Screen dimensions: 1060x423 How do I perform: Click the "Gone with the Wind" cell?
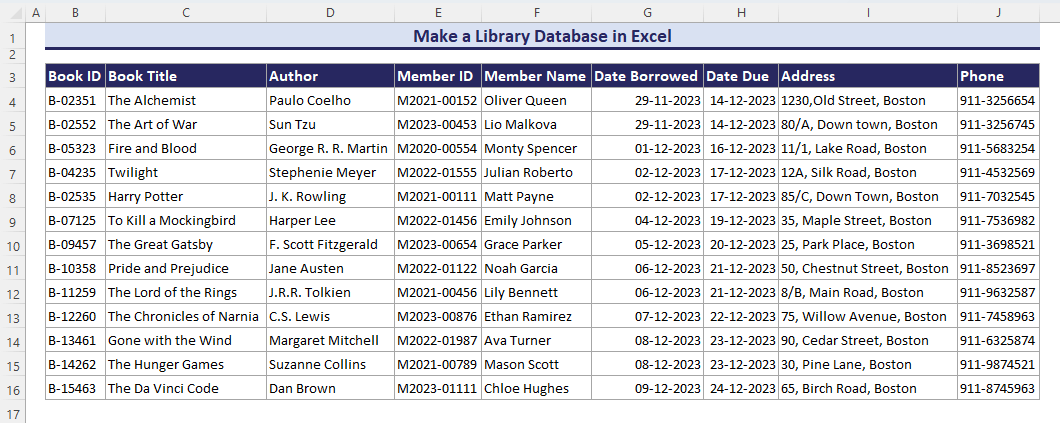point(185,340)
